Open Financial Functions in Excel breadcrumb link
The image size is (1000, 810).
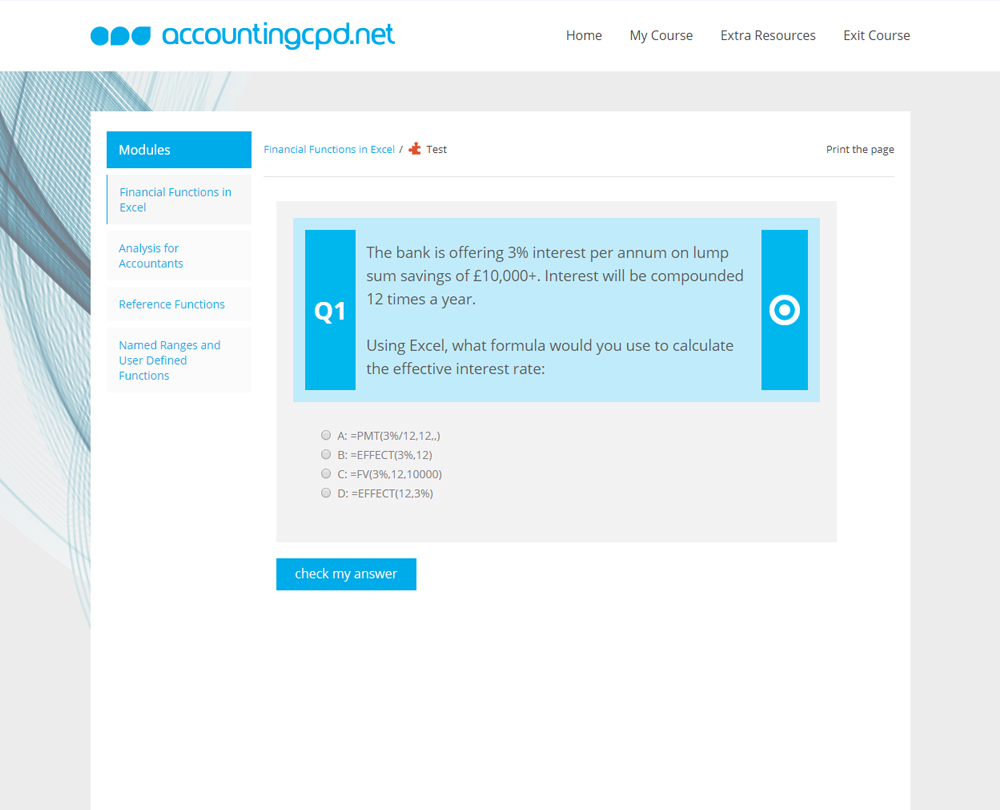pos(329,149)
